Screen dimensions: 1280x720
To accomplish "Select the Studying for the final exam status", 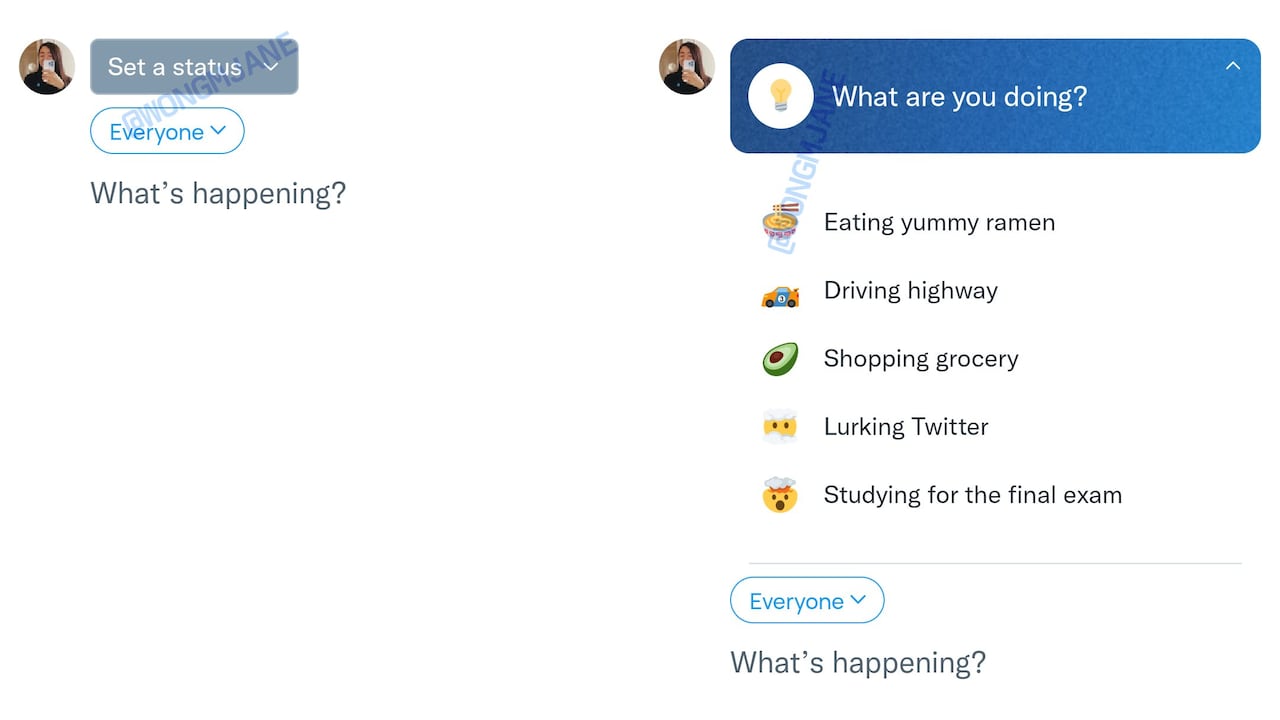I will pyautogui.click(x=972, y=494).
